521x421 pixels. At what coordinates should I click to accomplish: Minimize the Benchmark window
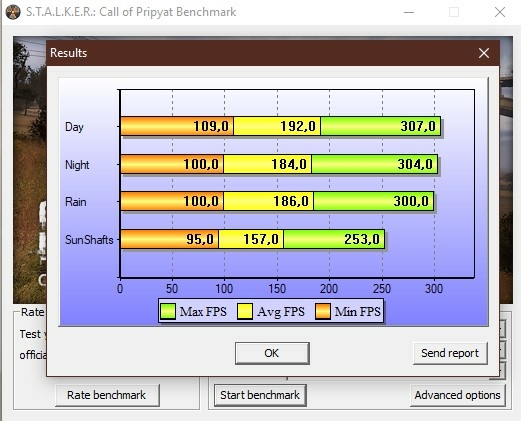pos(409,12)
